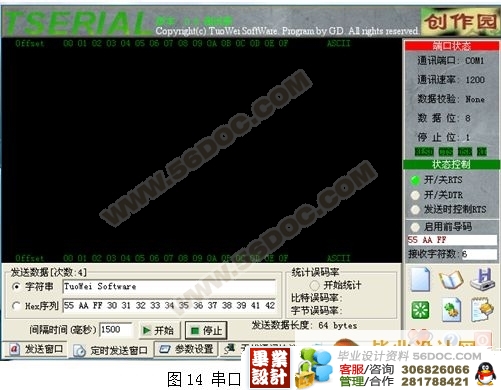501x390 pixels.
Task: Click the 停止 stop button
Action: tap(206, 330)
